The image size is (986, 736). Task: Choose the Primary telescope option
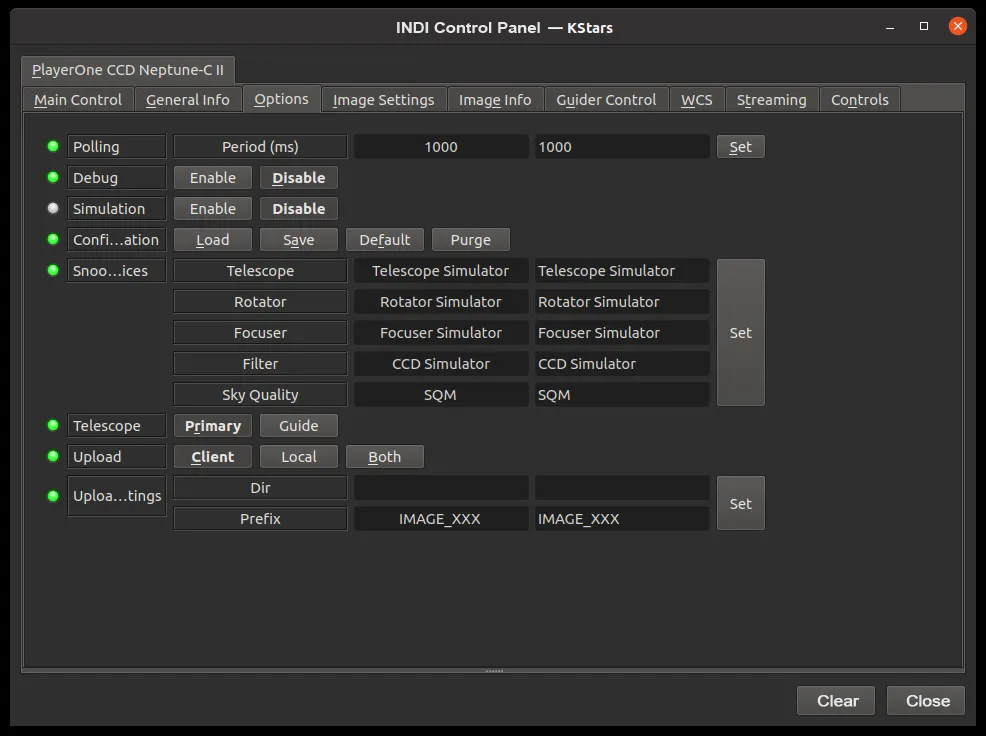(213, 425)
